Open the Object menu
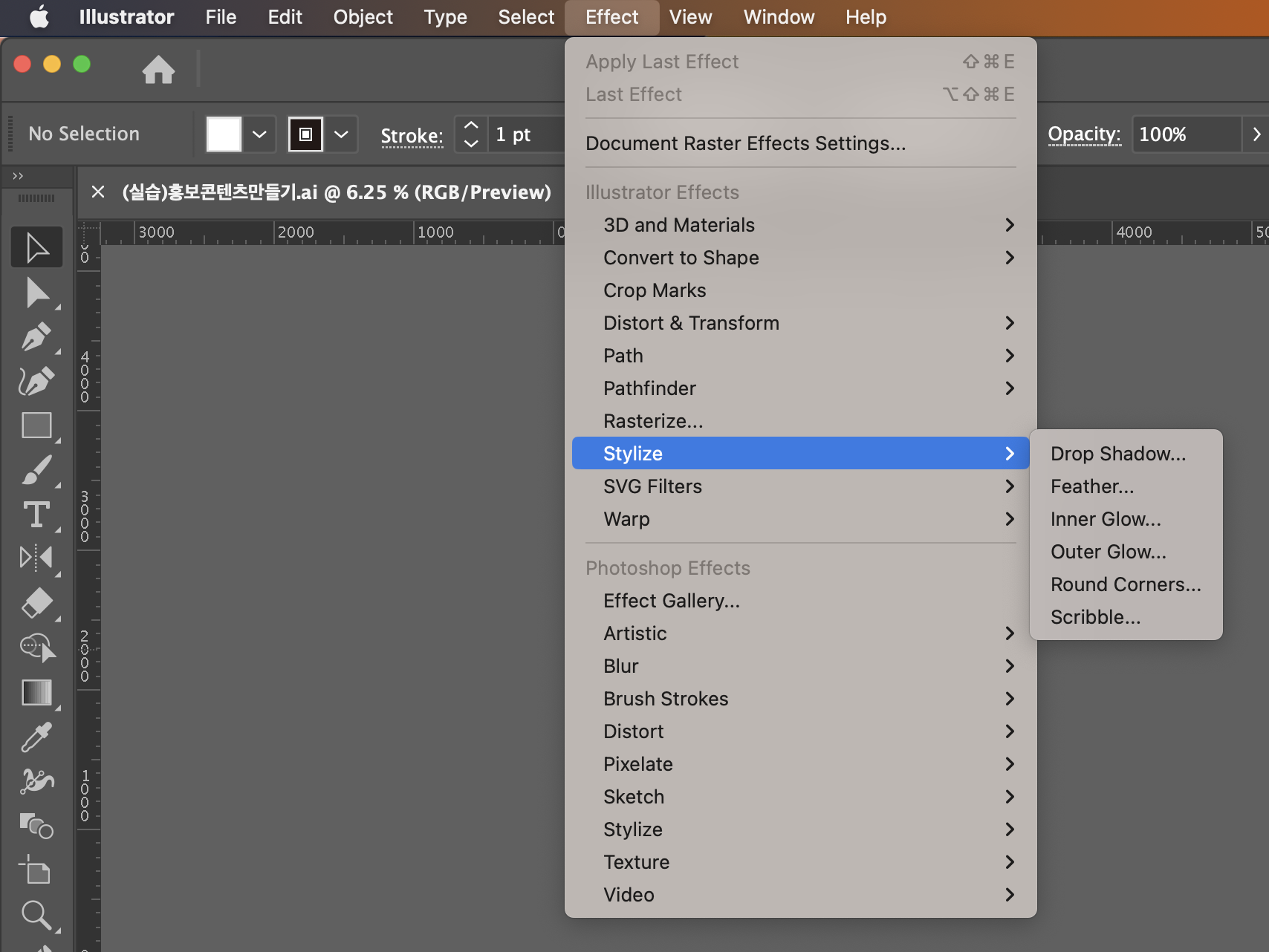Viewport: 1269px width, 952px height. pos(363,17)
